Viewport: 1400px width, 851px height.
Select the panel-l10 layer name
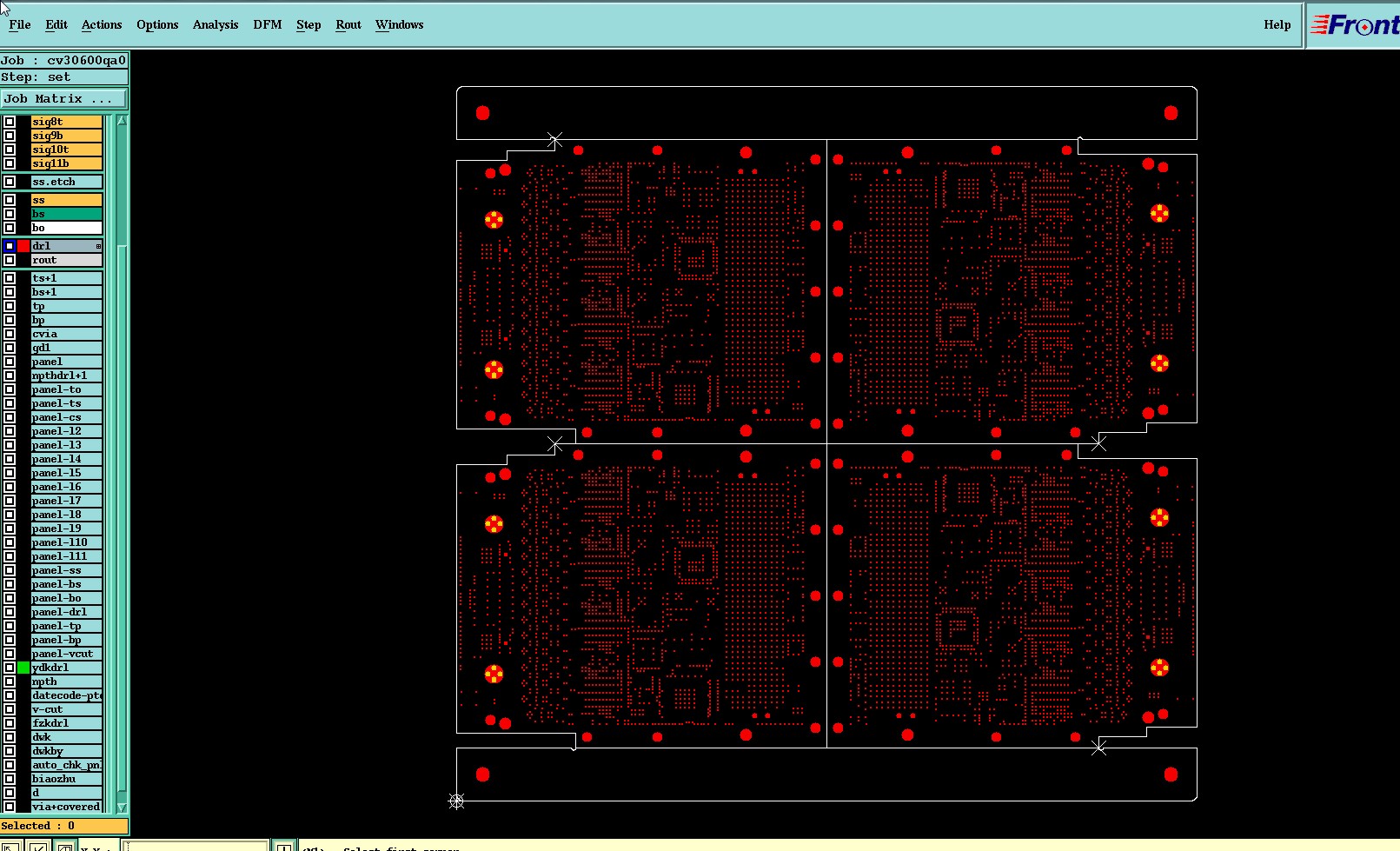[67, 542]
